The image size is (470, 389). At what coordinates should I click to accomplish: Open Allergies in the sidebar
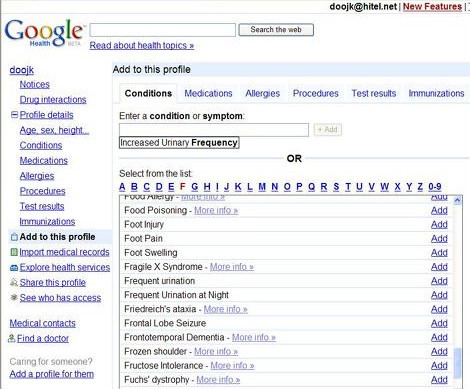point(37,176)
